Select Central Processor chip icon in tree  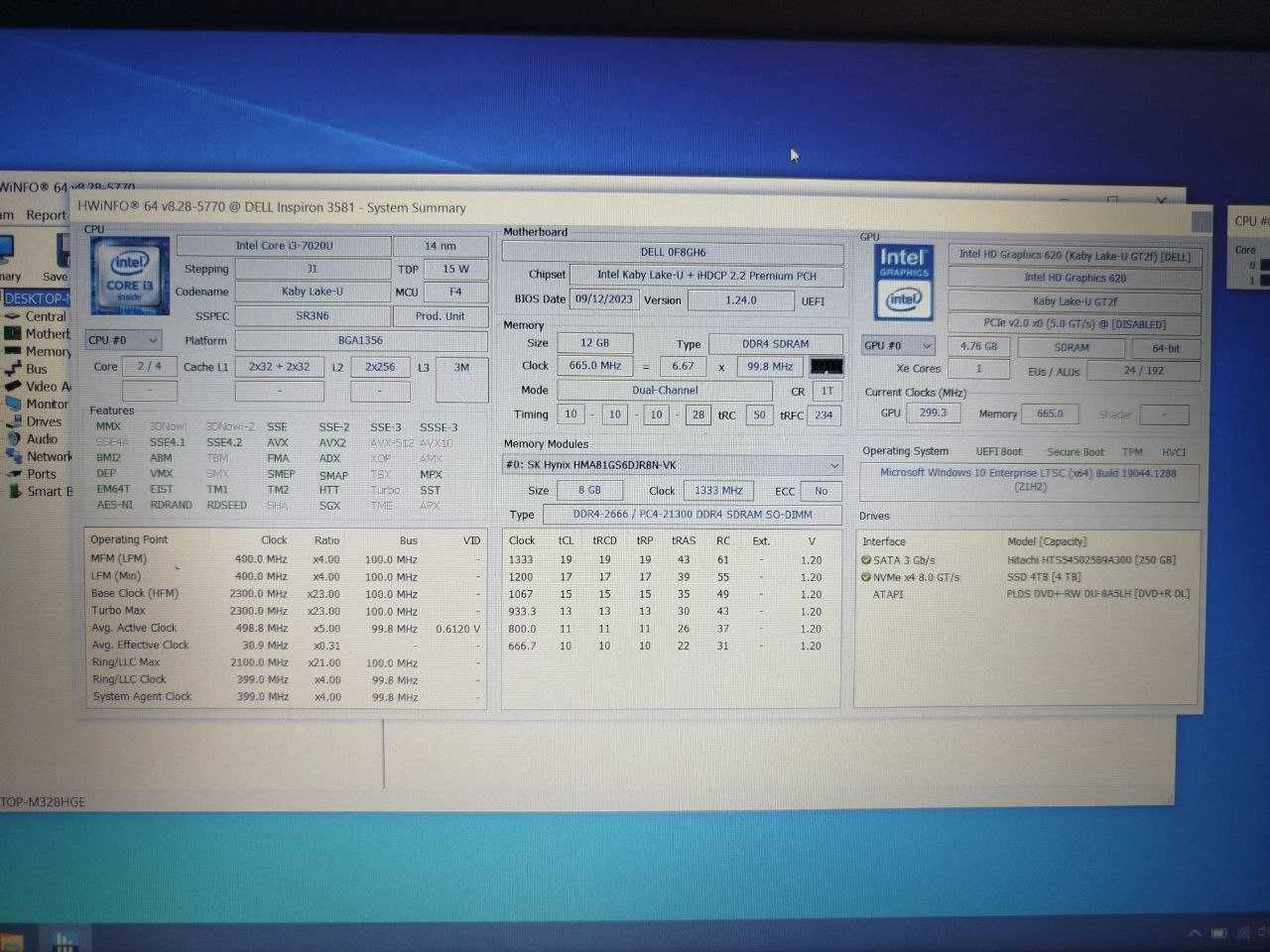pos(12,316)
